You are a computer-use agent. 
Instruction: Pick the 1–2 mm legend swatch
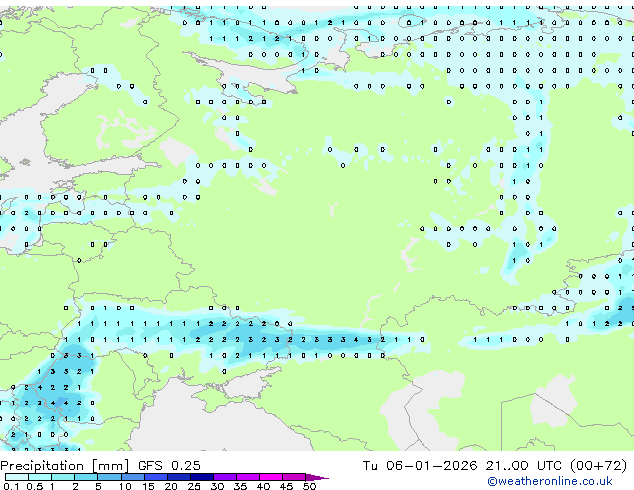tap(63, 477)
